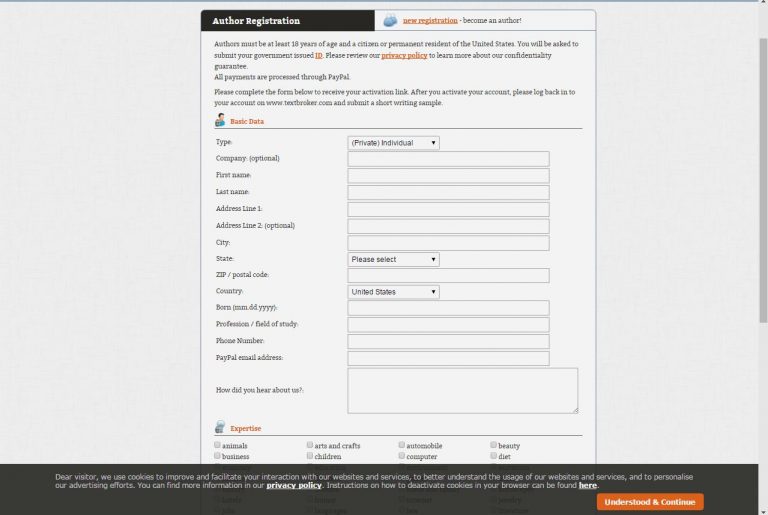Open the 'new registration' link
This screenshot has width=768, height=515.
point(430,20)
